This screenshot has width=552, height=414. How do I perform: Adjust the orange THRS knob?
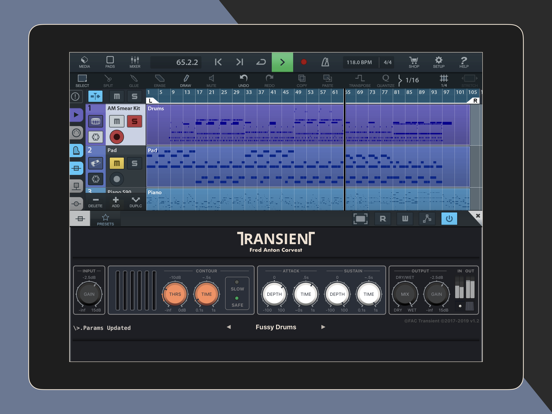pos(175,294)
